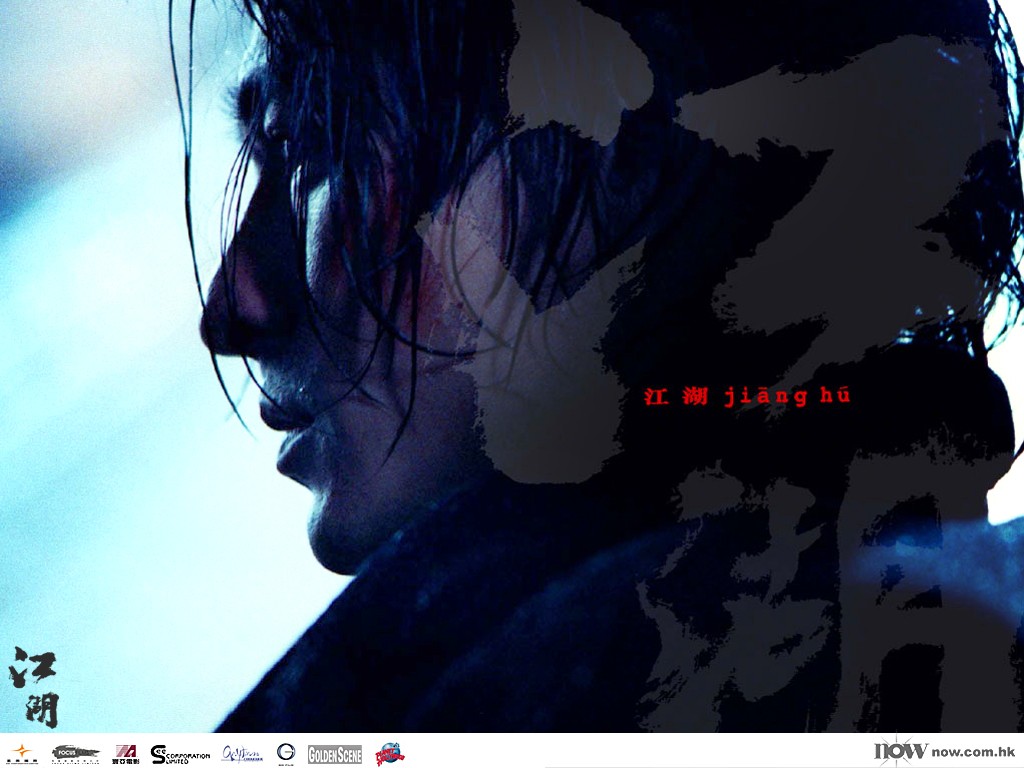The image size is (1024, 768).
Task: Click the Planet Hollywood globe logo
Action: pos(390,754)
